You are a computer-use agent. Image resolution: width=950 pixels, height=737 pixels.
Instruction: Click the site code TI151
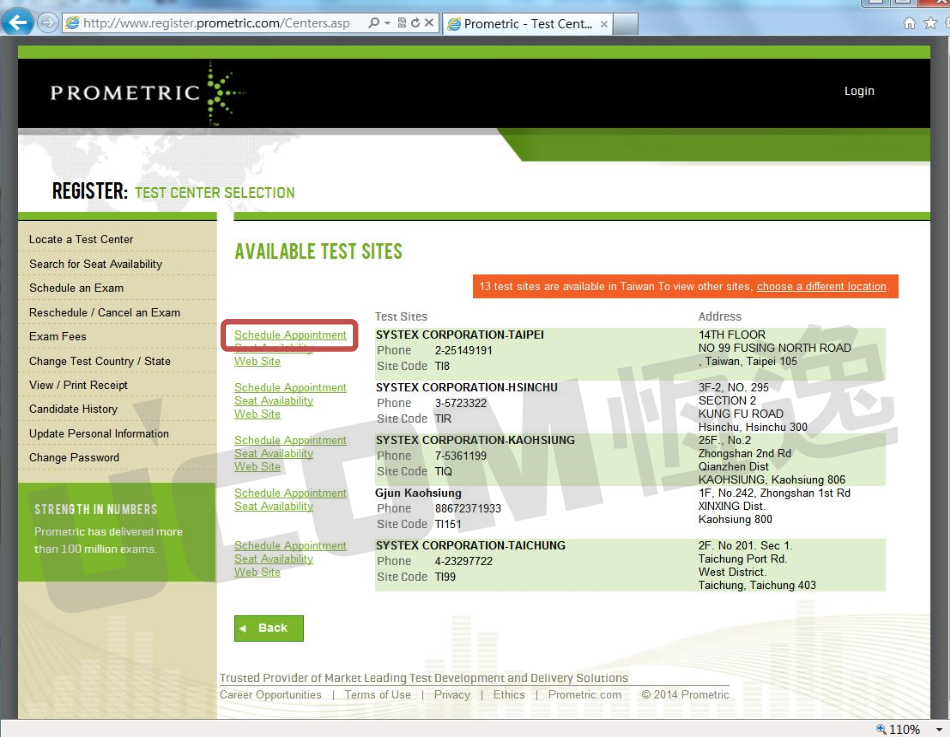[x=448, y=524]
